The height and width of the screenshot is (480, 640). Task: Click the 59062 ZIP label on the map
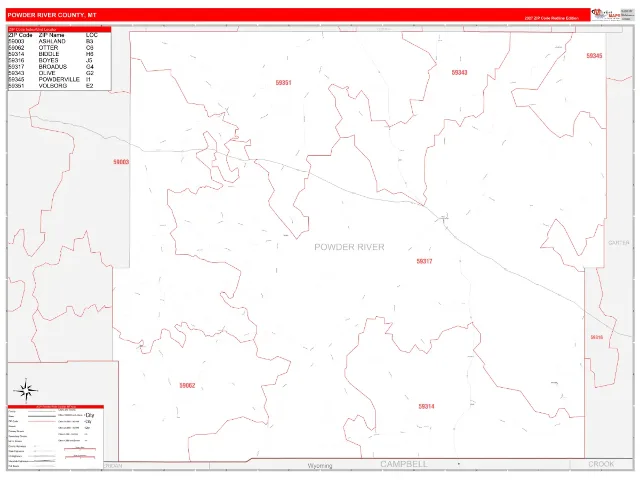[x=187, y=385]
